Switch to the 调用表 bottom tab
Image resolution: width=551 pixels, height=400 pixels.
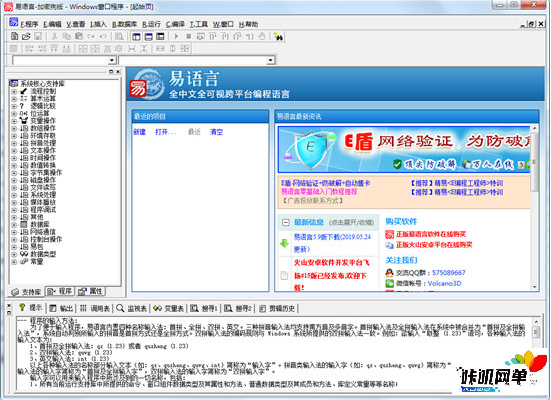pos(95,308)
